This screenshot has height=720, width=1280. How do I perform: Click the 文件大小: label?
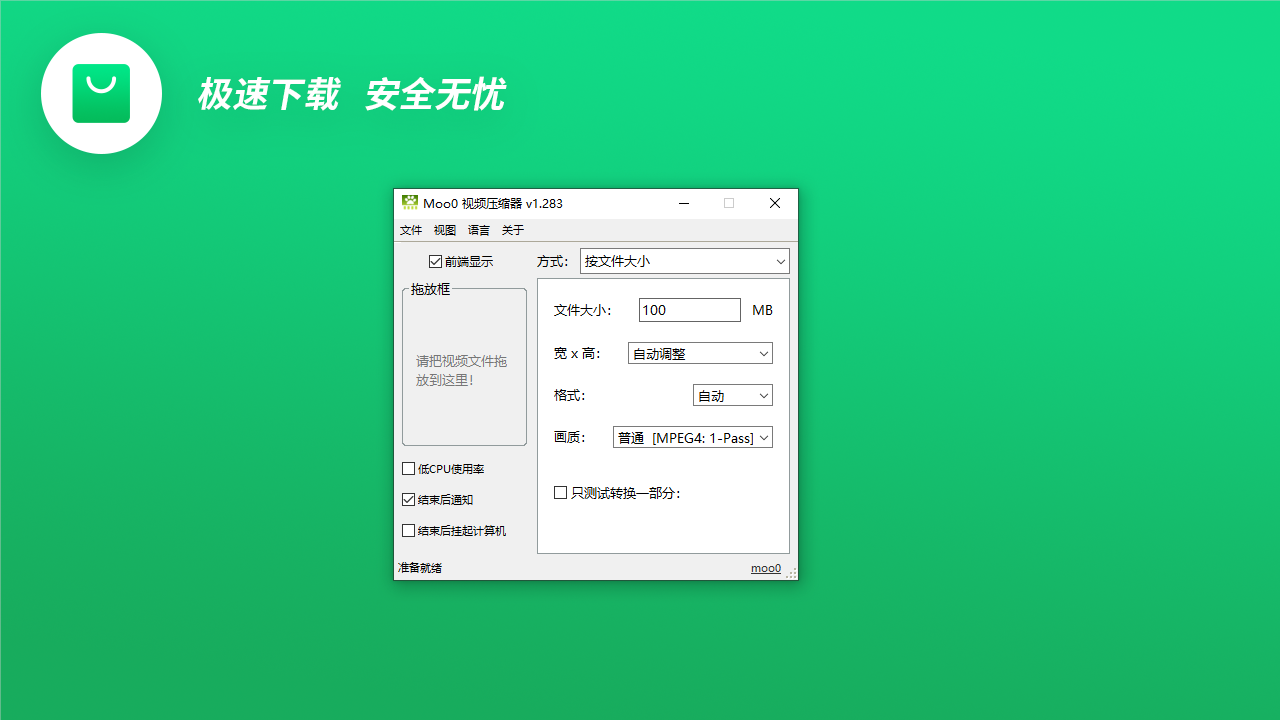582,310
